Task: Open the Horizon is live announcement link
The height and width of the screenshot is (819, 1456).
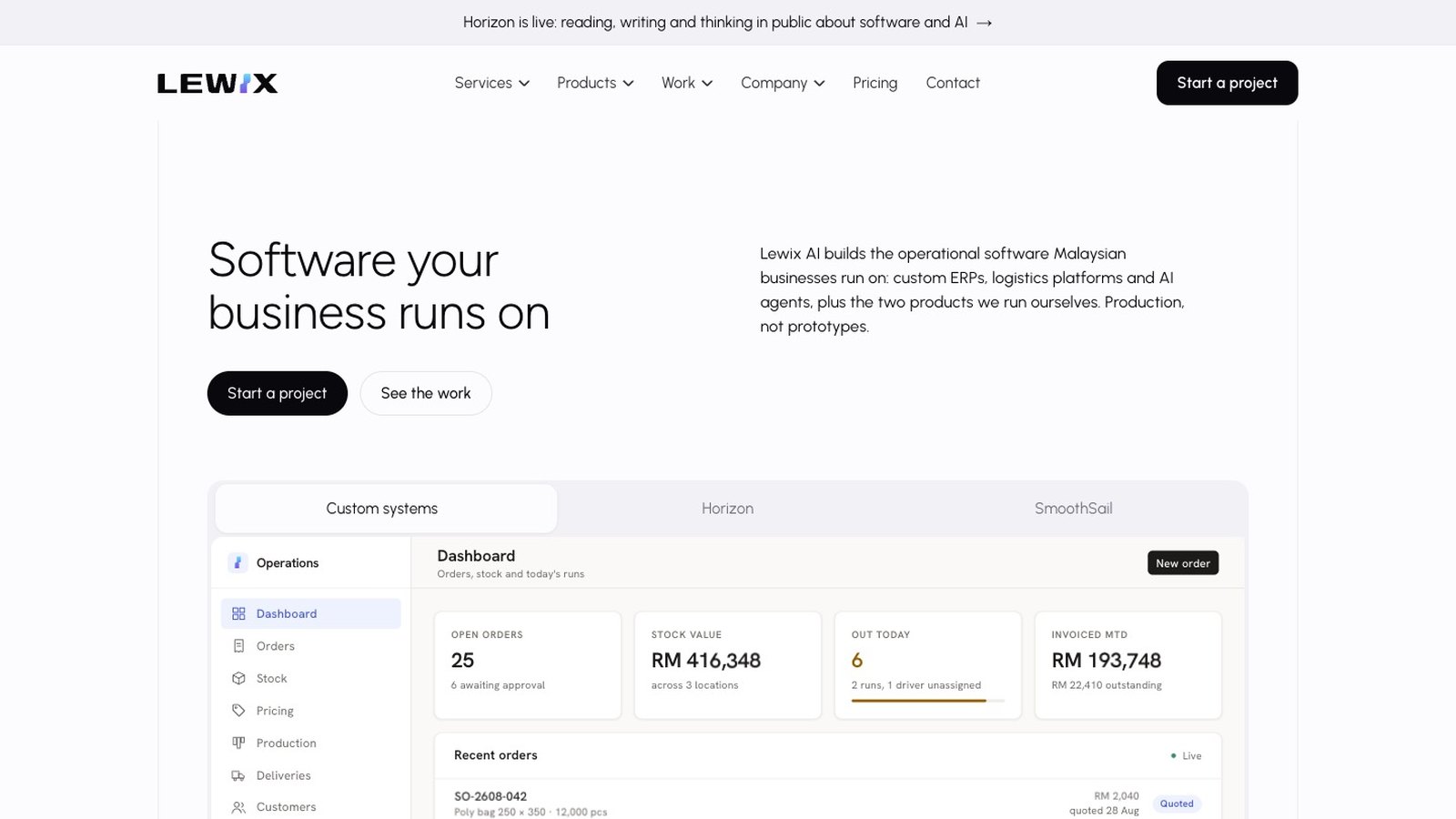Action: pyautogui.click(x=727, y=23)
